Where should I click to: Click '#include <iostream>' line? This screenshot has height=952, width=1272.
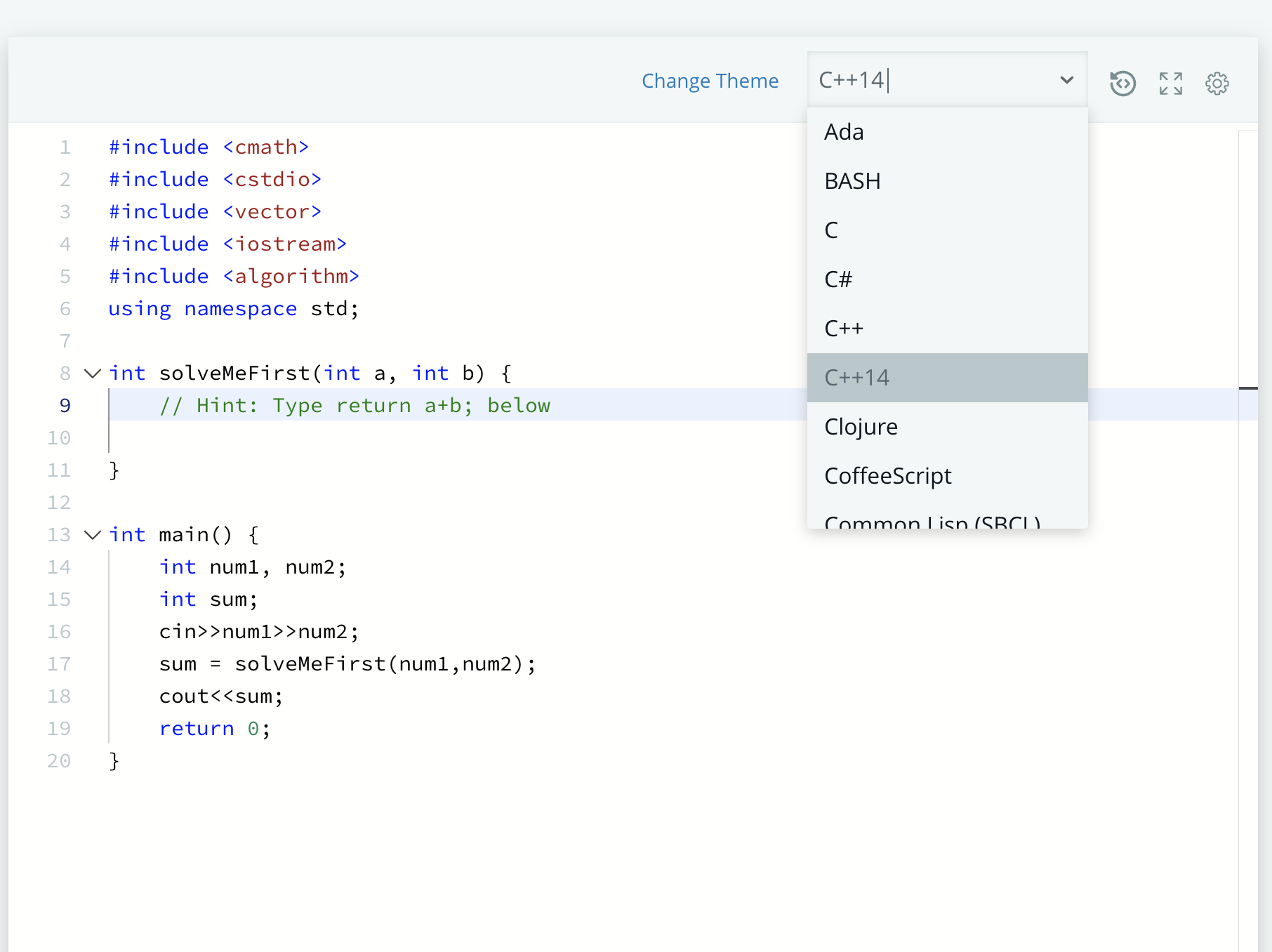click(227, 244)
